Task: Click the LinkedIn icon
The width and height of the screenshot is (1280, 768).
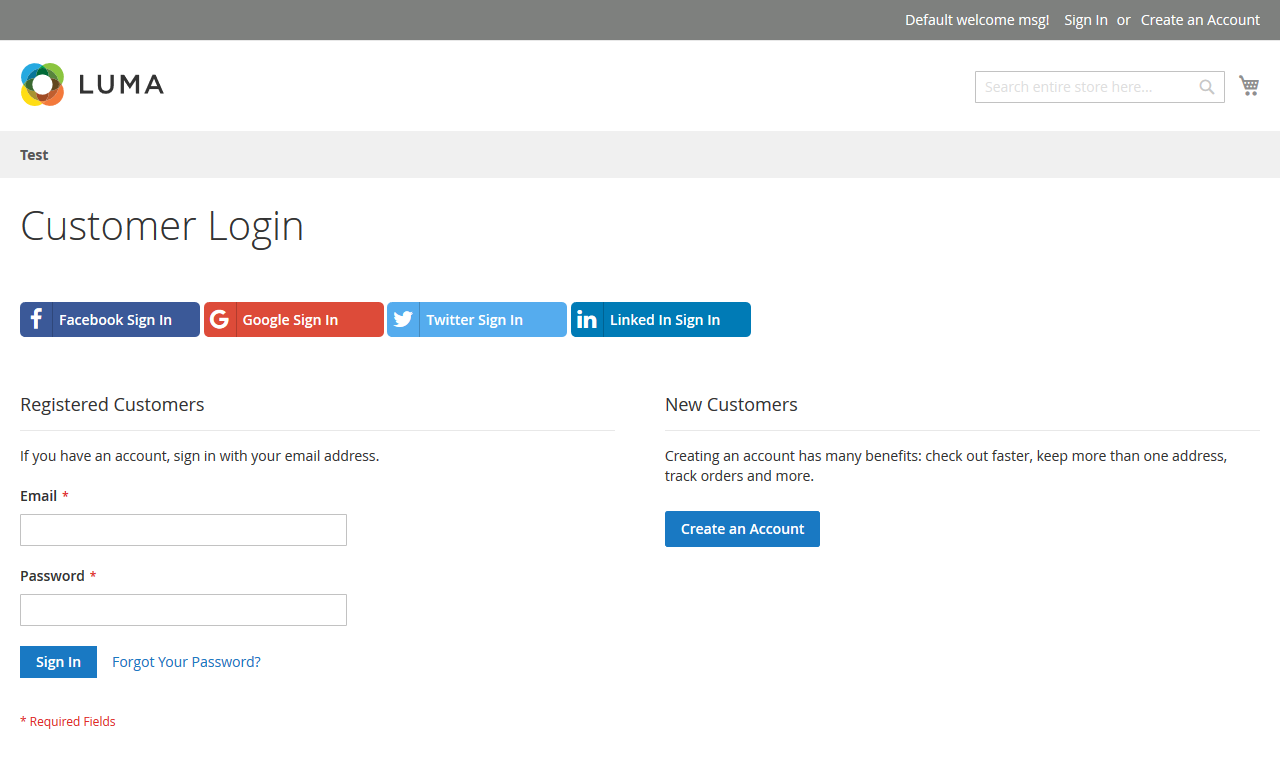Action: tap(586, 319)
